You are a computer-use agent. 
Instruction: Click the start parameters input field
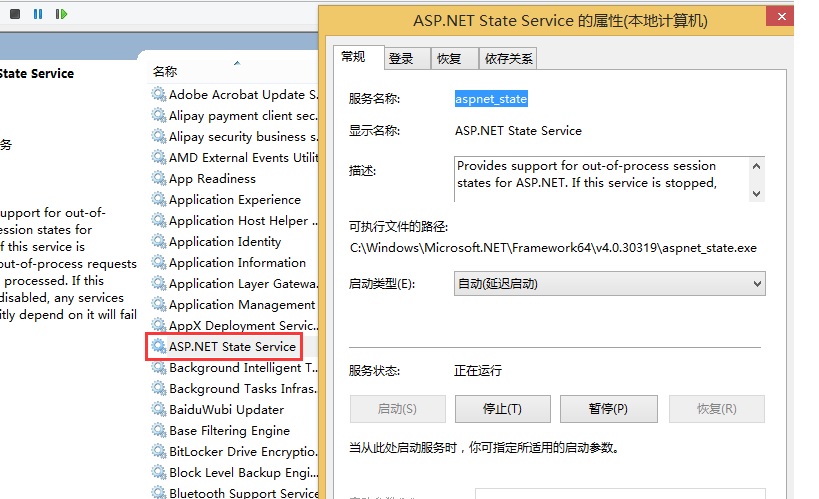620,494
